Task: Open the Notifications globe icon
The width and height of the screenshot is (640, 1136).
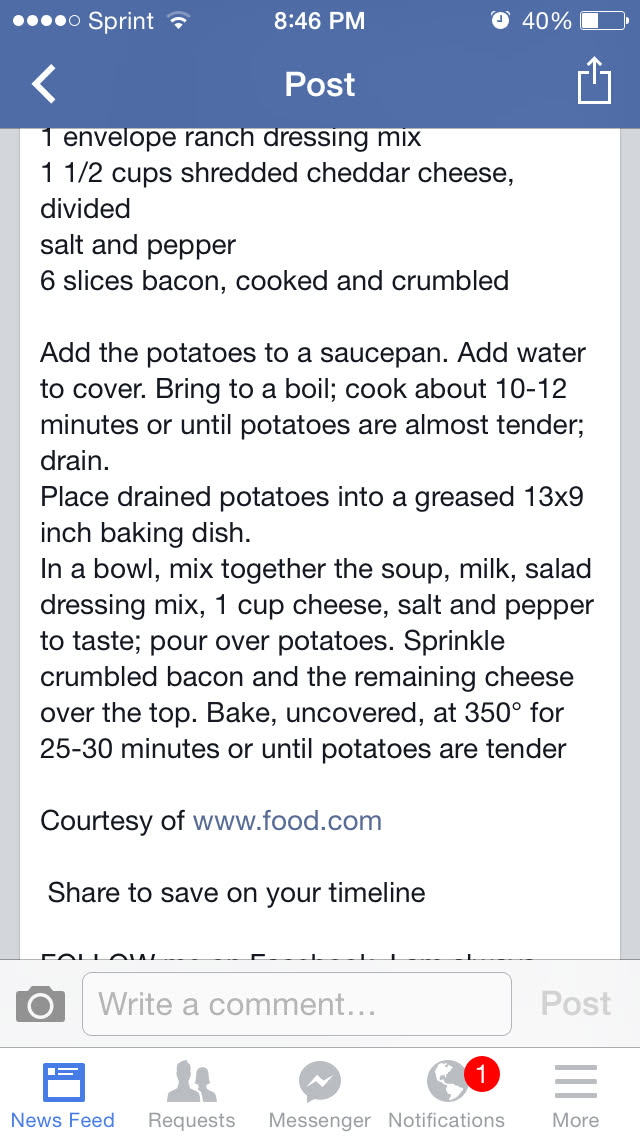Action: pyautogui.click(x=446, y=1083)
